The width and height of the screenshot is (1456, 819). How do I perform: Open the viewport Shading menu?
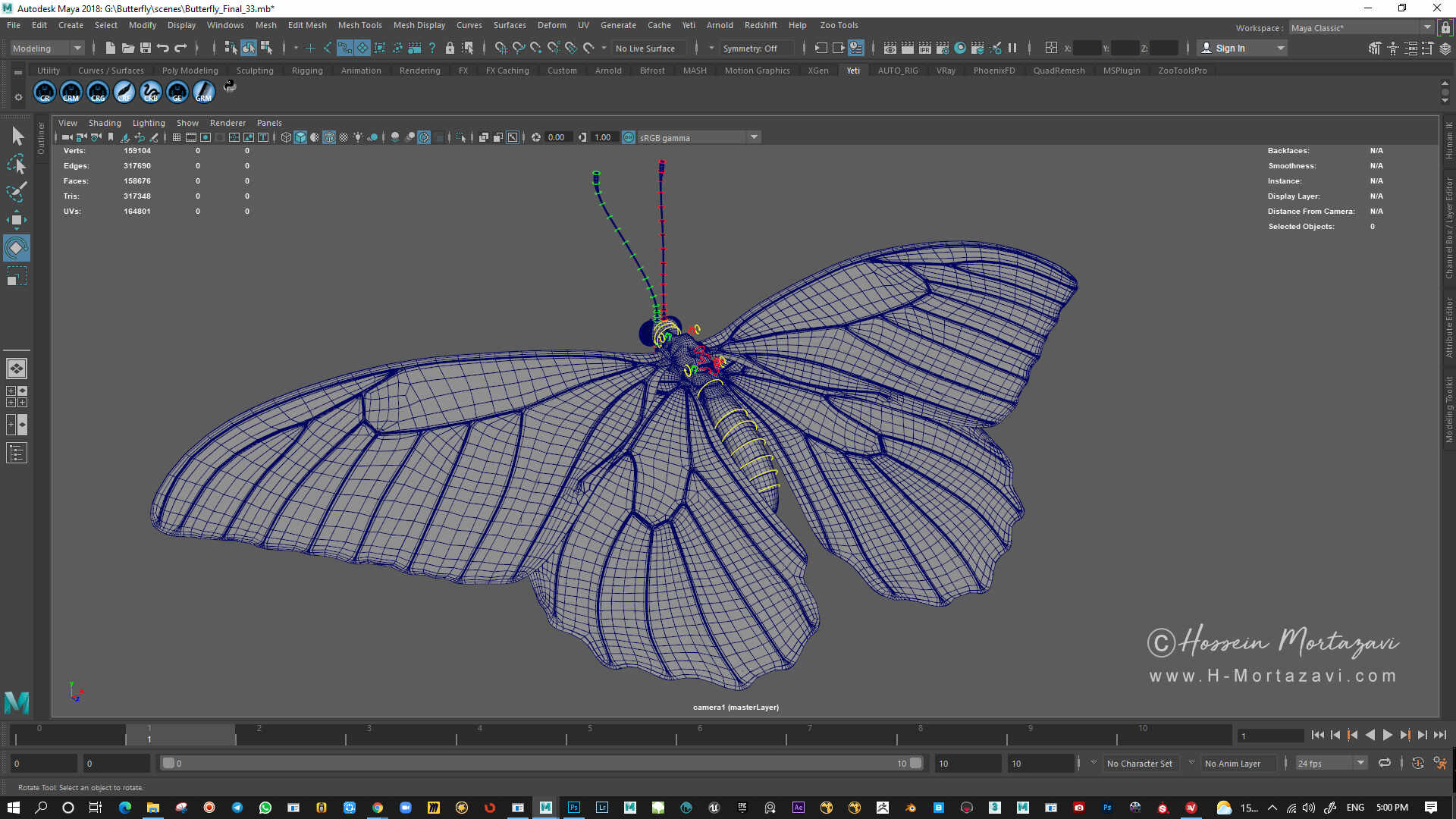tap(105, 123)
